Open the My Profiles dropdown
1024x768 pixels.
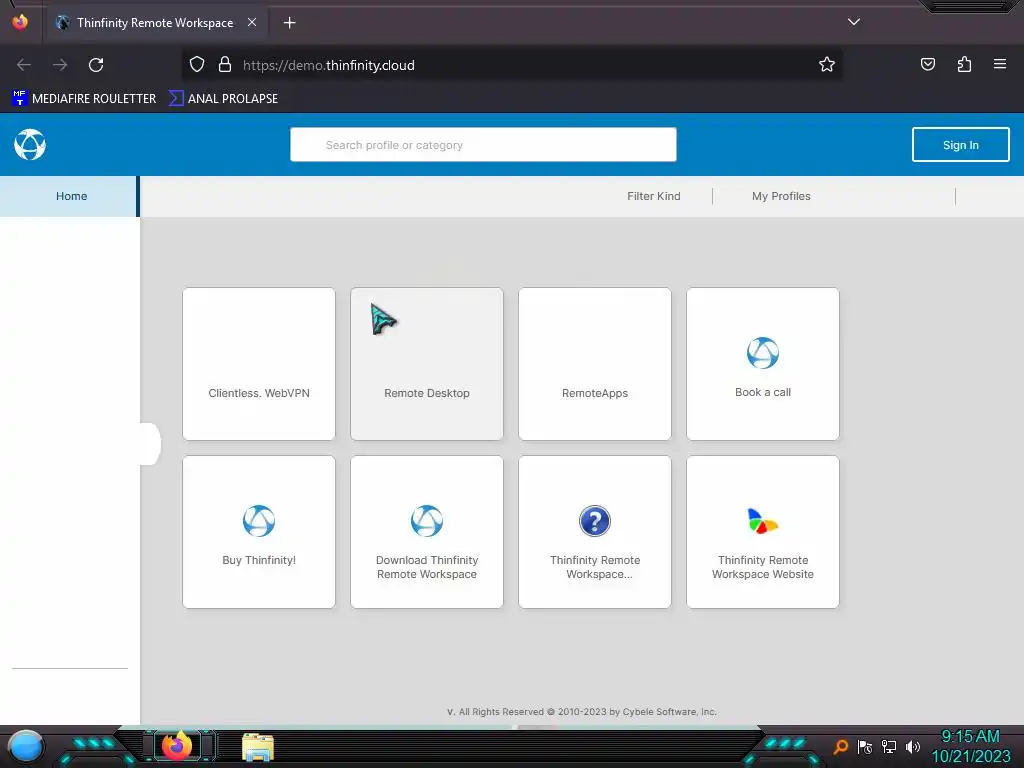pos(781,196)
